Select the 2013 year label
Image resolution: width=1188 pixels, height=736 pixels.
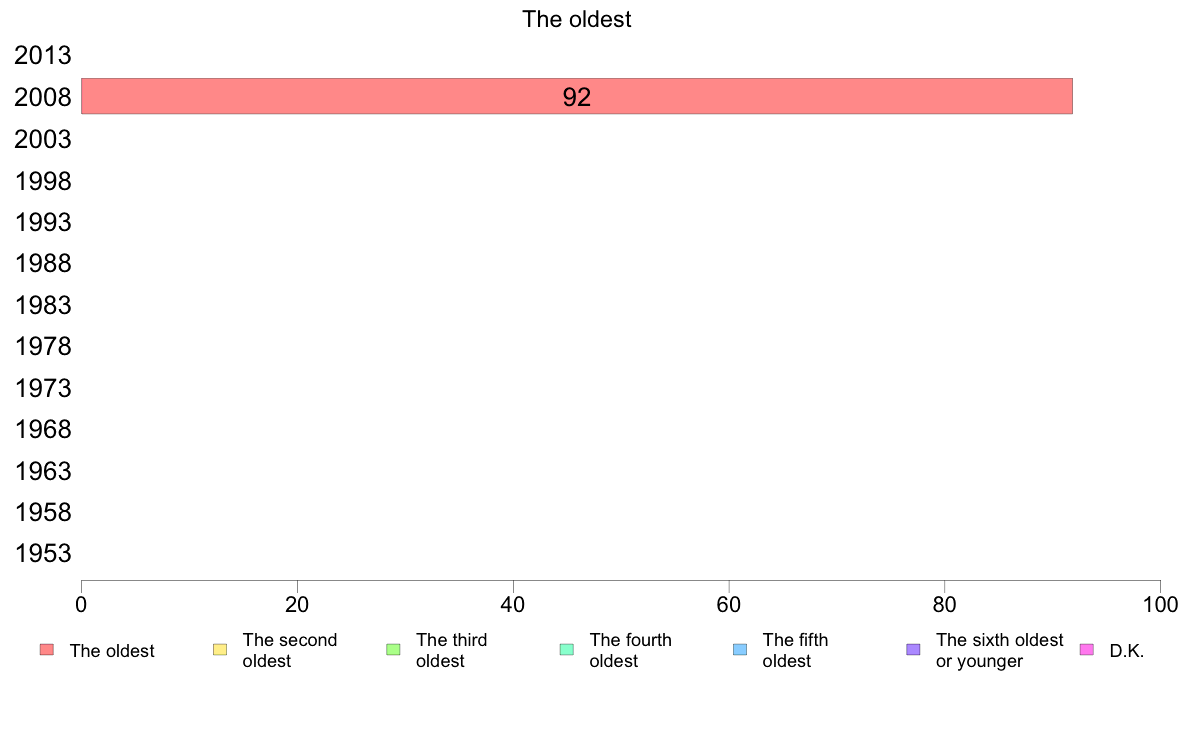click(x=42, y=55)
